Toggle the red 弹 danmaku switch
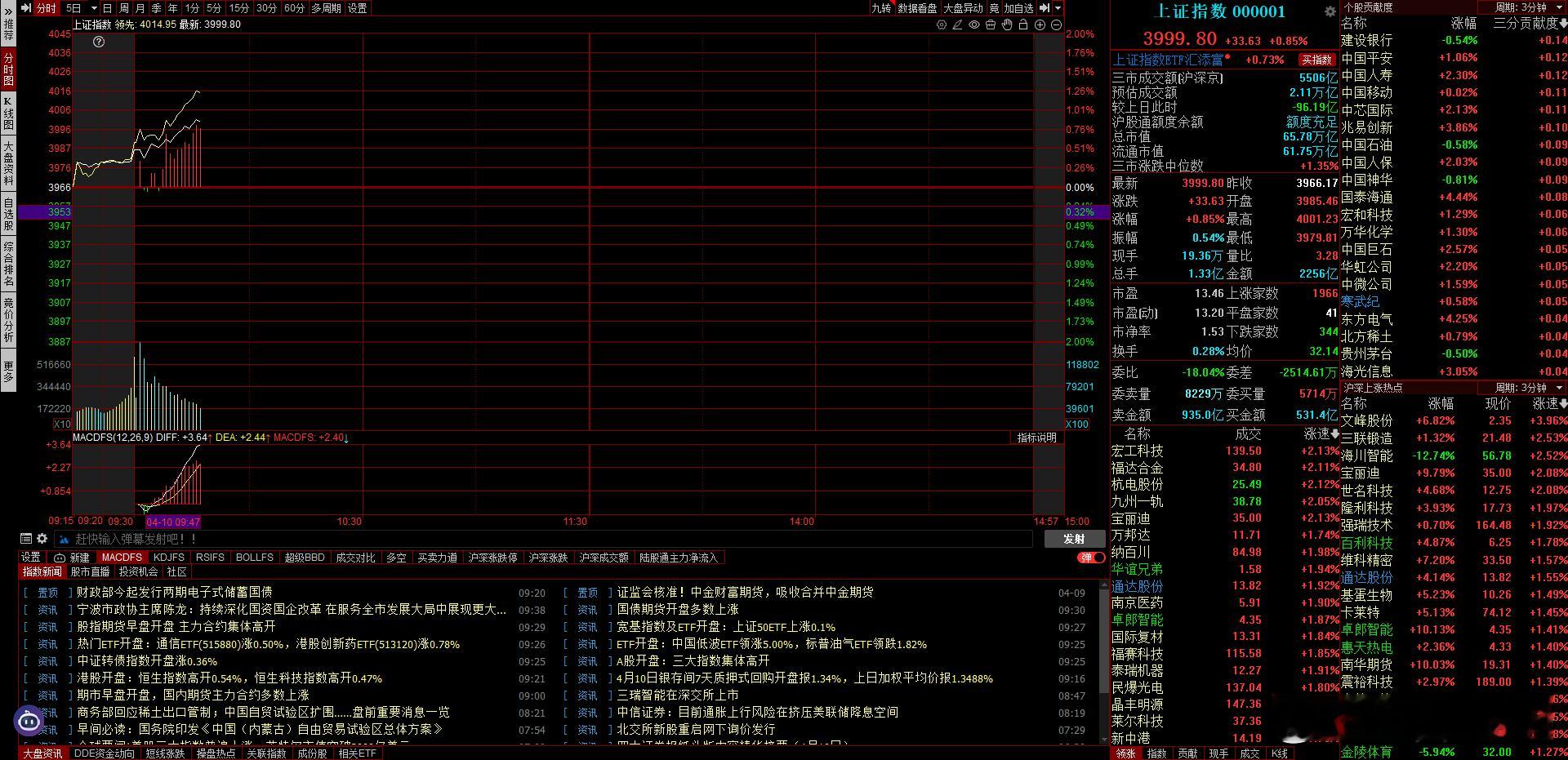This screenshot has width=1568, height=760. point(1091,558)
